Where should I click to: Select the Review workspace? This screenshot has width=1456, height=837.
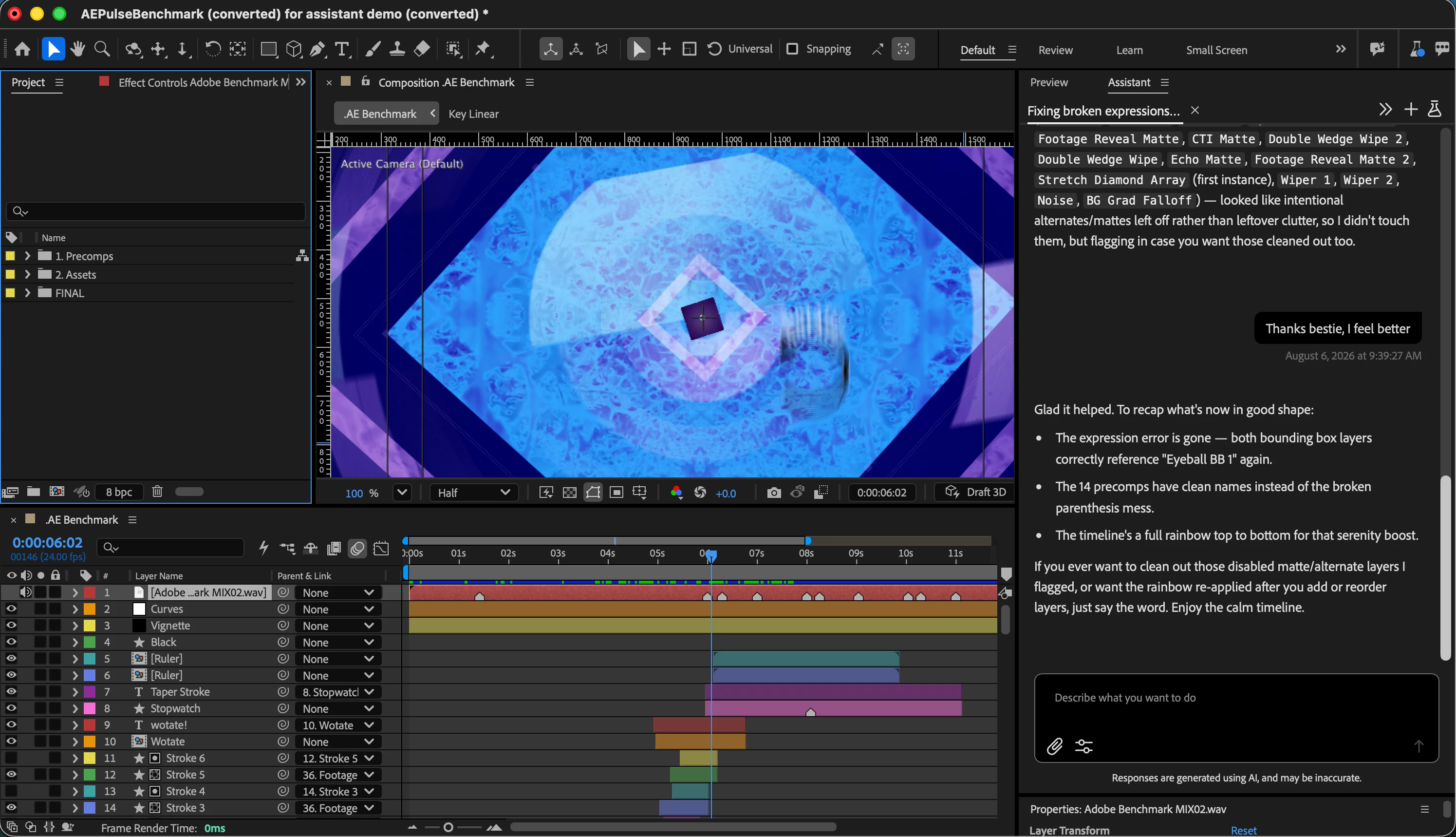point(1055,50)
